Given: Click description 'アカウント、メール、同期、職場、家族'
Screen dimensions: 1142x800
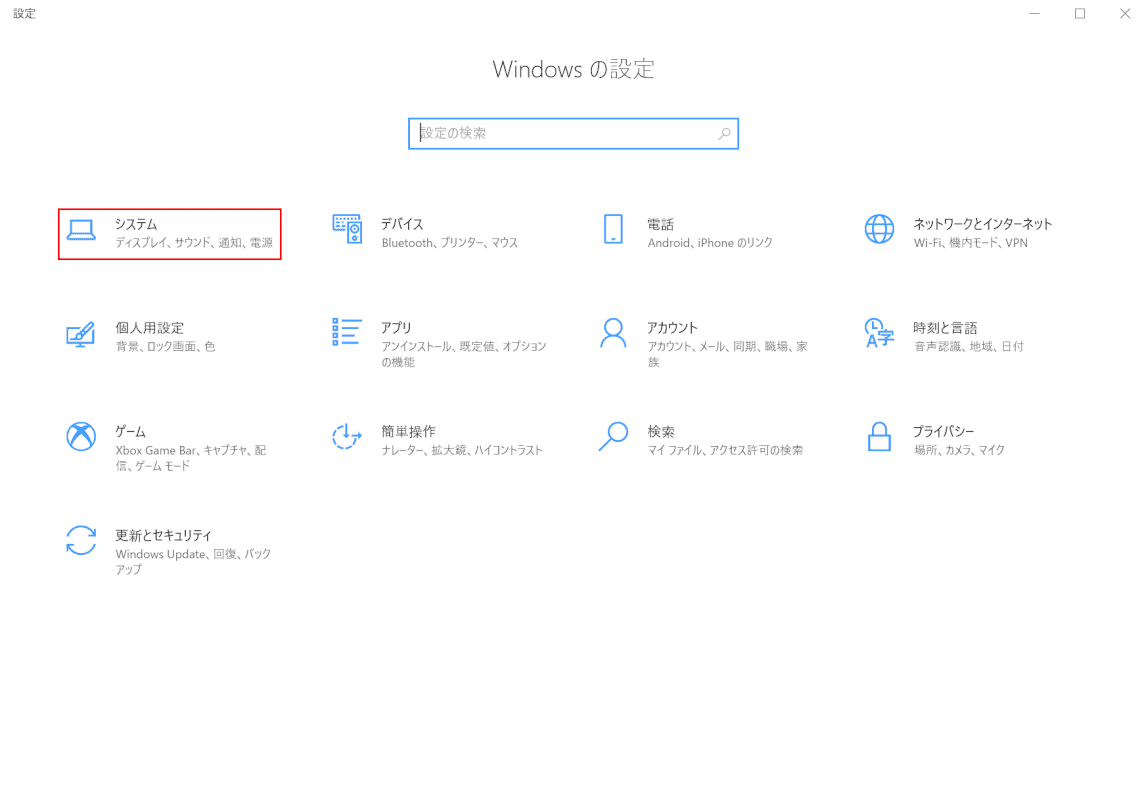Looking at the screenshot, I should coord(727,354).
